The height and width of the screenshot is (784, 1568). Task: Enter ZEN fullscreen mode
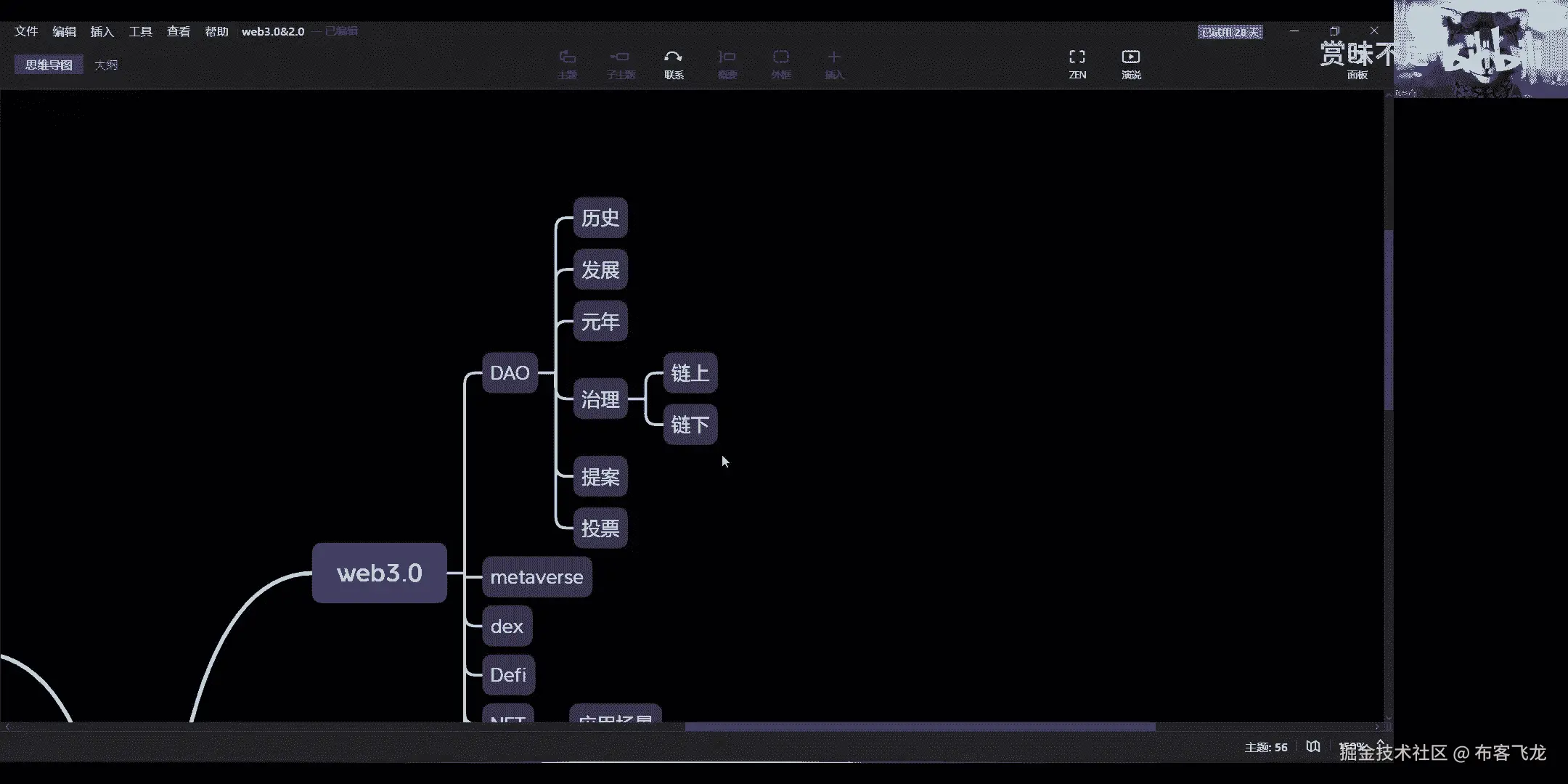pyautogui.click(x=1077, y=58)
